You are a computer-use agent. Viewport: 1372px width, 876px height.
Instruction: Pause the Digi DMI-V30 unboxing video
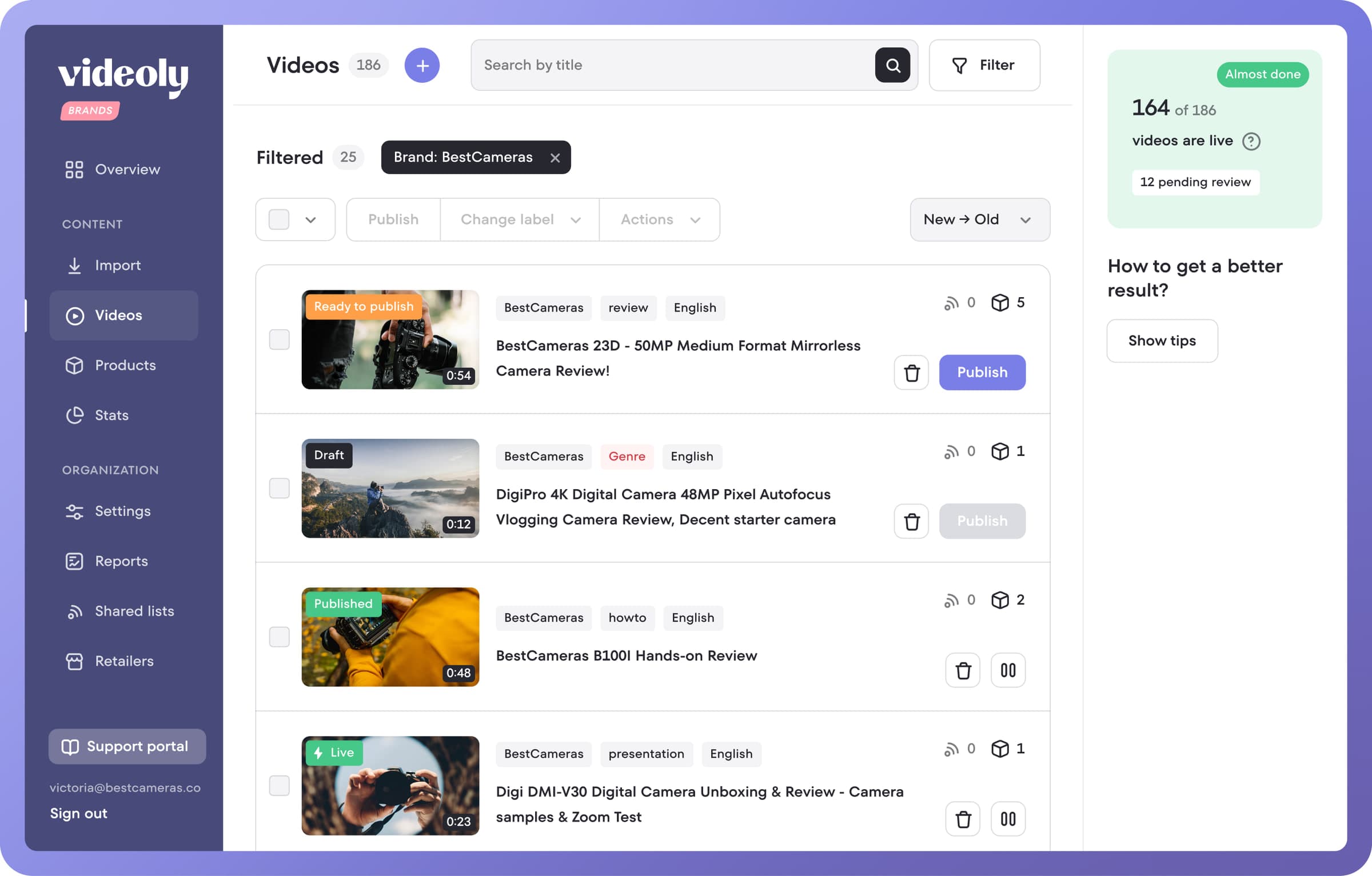(1008, 819)
